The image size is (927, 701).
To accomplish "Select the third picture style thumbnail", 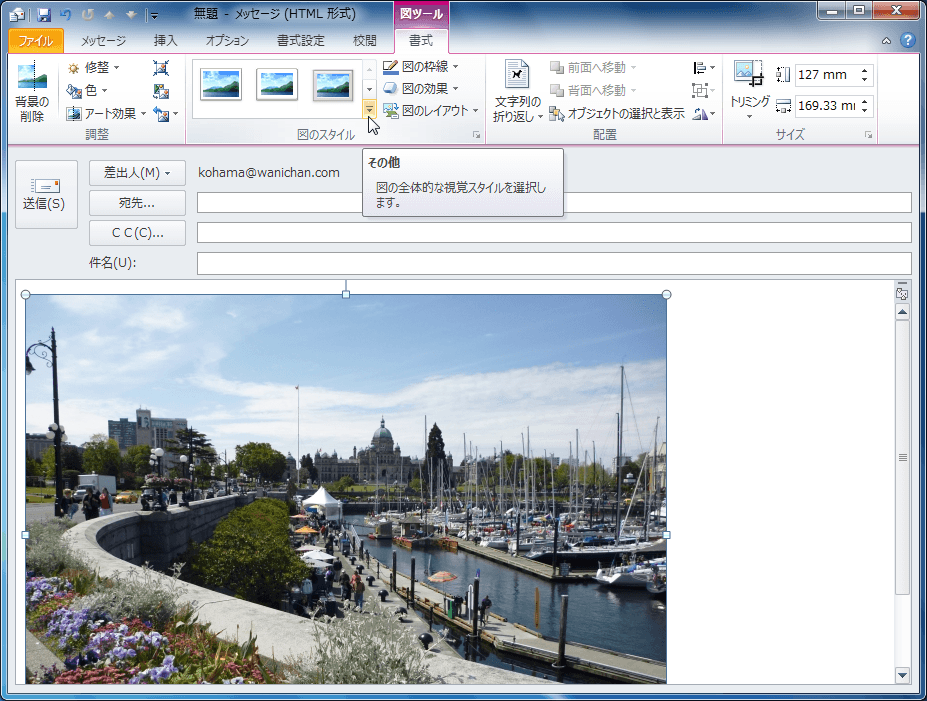I will [x=333, y=84].
